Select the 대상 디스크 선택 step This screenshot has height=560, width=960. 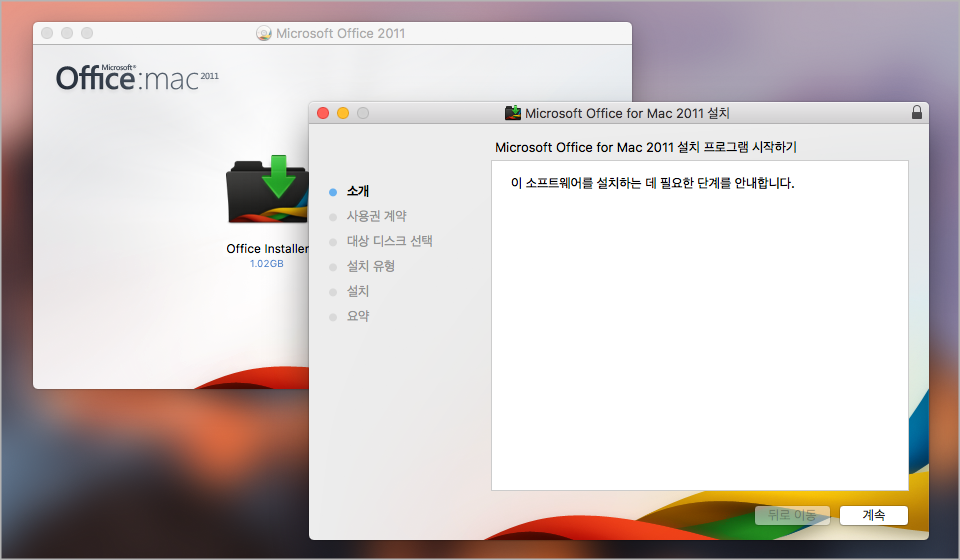click(389, 241)
